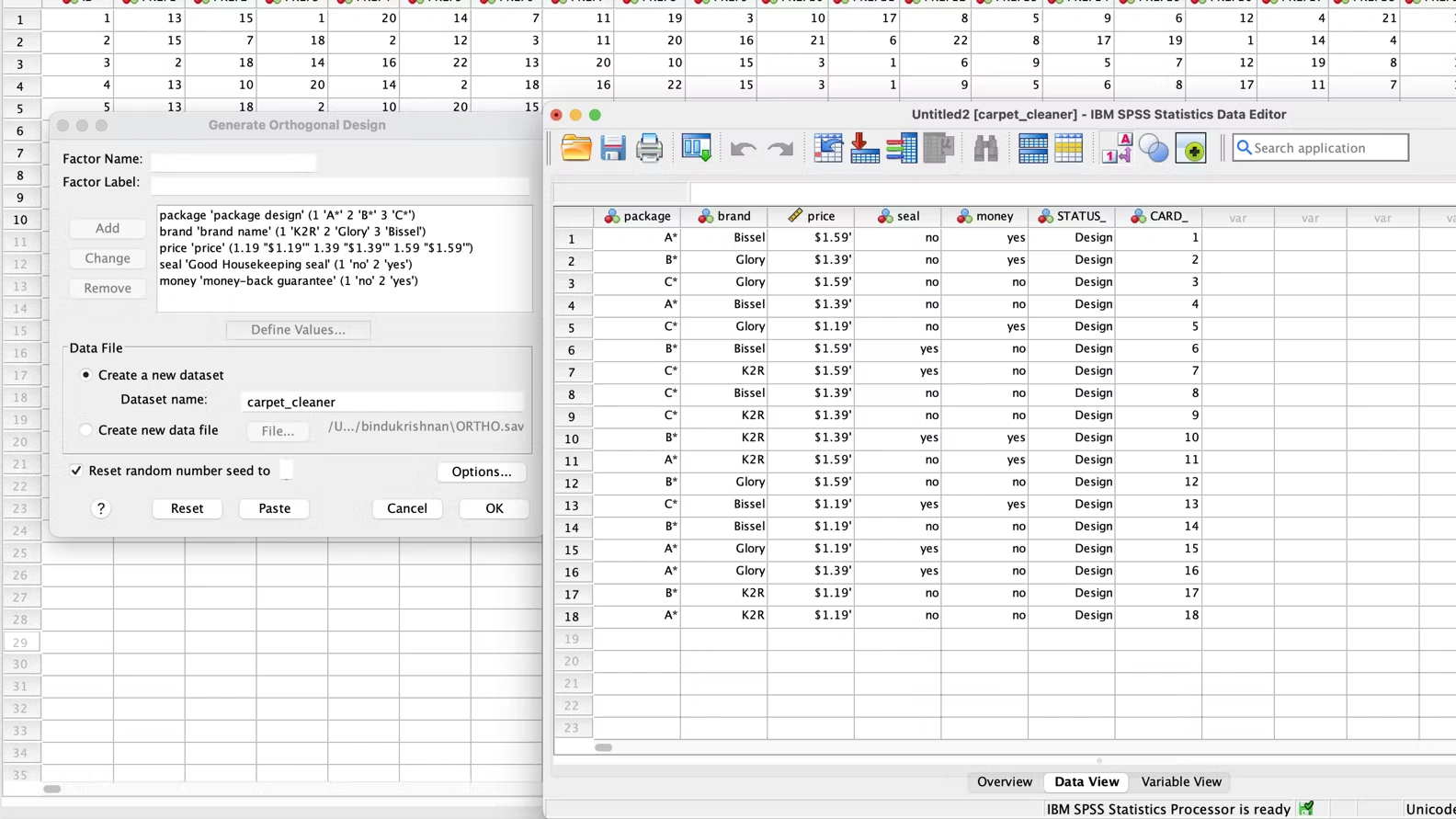This screenshot has width=1456, height=819.
Task: Click the Value Labels toolbar icon
Action: click(1116, 148)
